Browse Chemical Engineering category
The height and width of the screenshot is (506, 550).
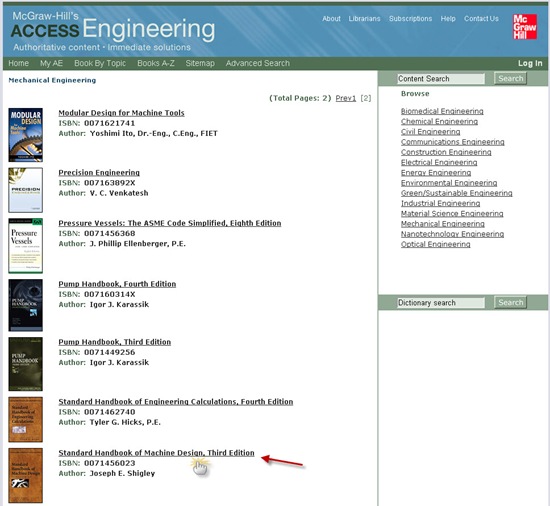[x=439, y=121]
